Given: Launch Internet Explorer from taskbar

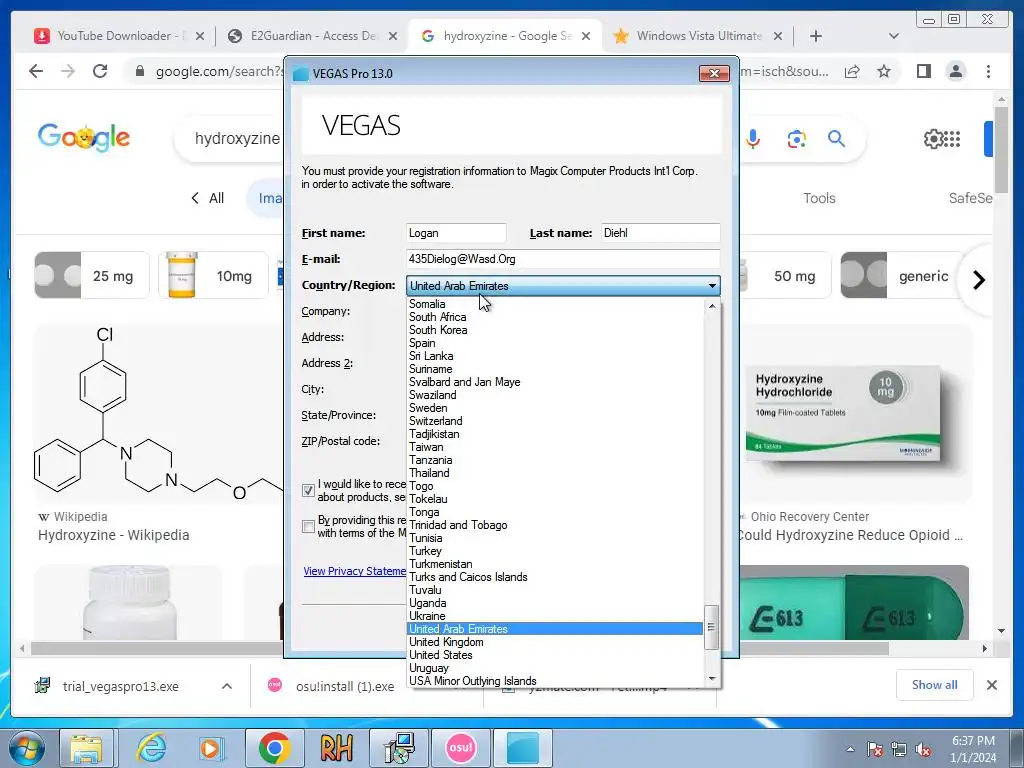Looking at the screenshot, I should (x=152, y=748).
